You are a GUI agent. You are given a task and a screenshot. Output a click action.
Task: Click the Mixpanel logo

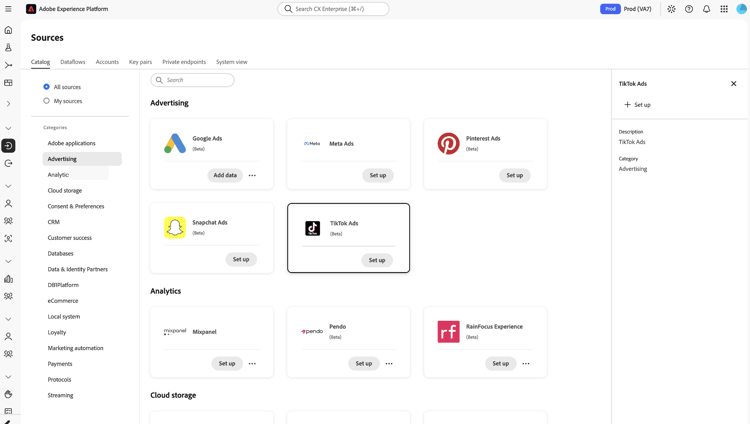click(x=175, y=331)
